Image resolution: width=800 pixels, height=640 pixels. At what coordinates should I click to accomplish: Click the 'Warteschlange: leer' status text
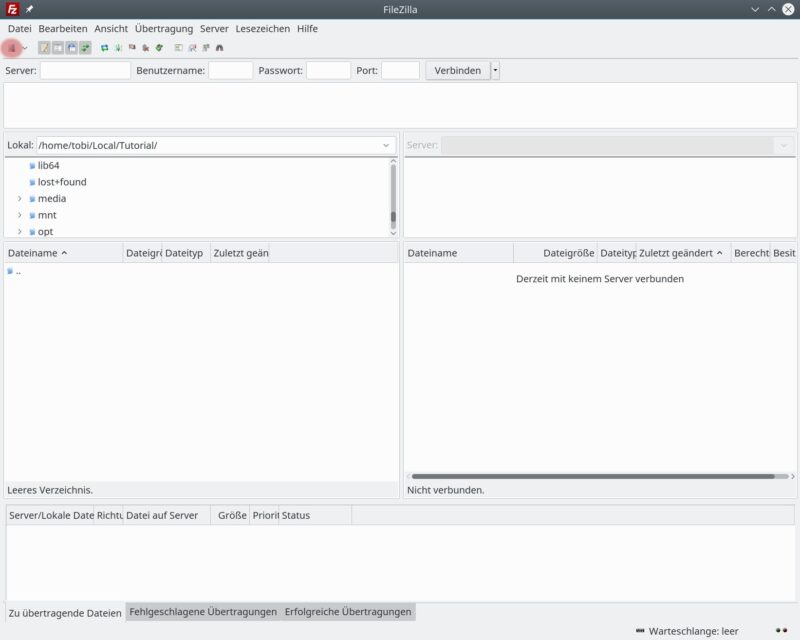[x=693, y=631]
